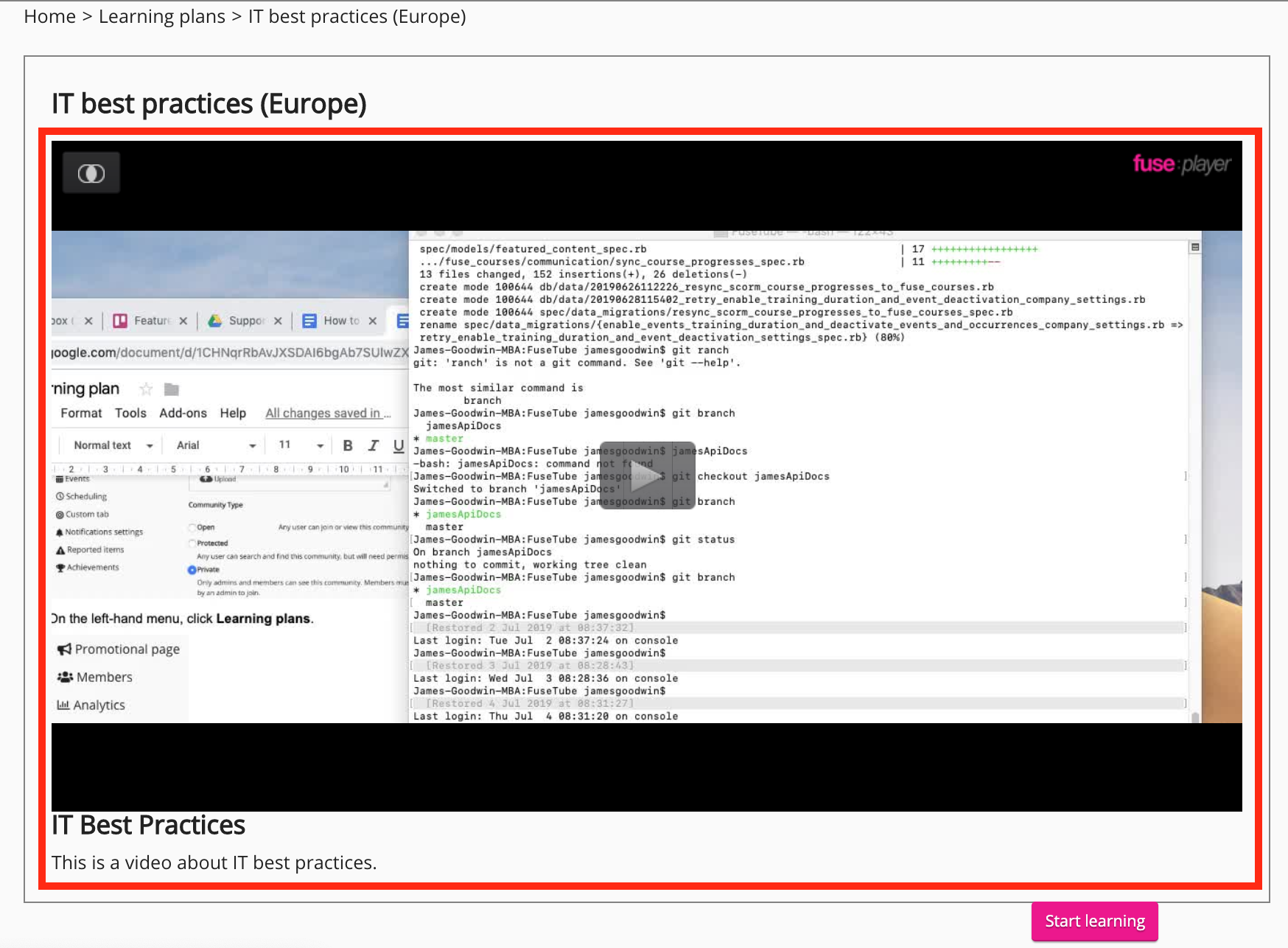Select the Private community type radio button
The height and width of the screenshot is (948, 1288).
tap(192, 570)
